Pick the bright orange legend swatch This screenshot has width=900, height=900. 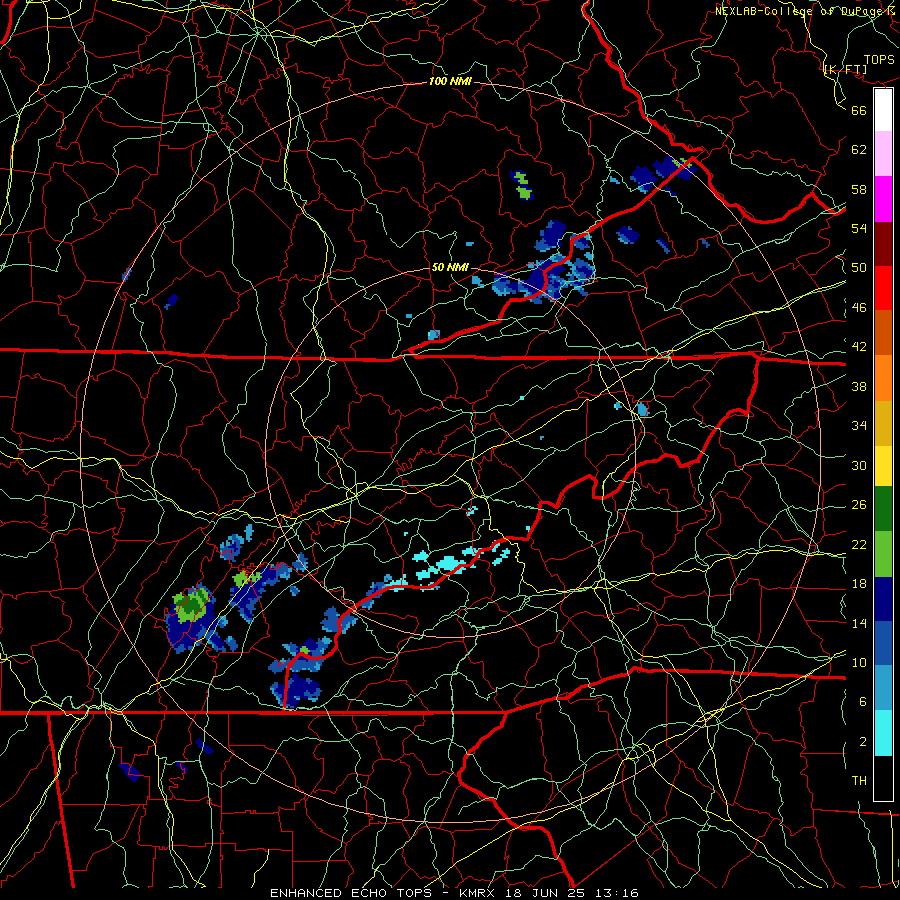point(883,378)
